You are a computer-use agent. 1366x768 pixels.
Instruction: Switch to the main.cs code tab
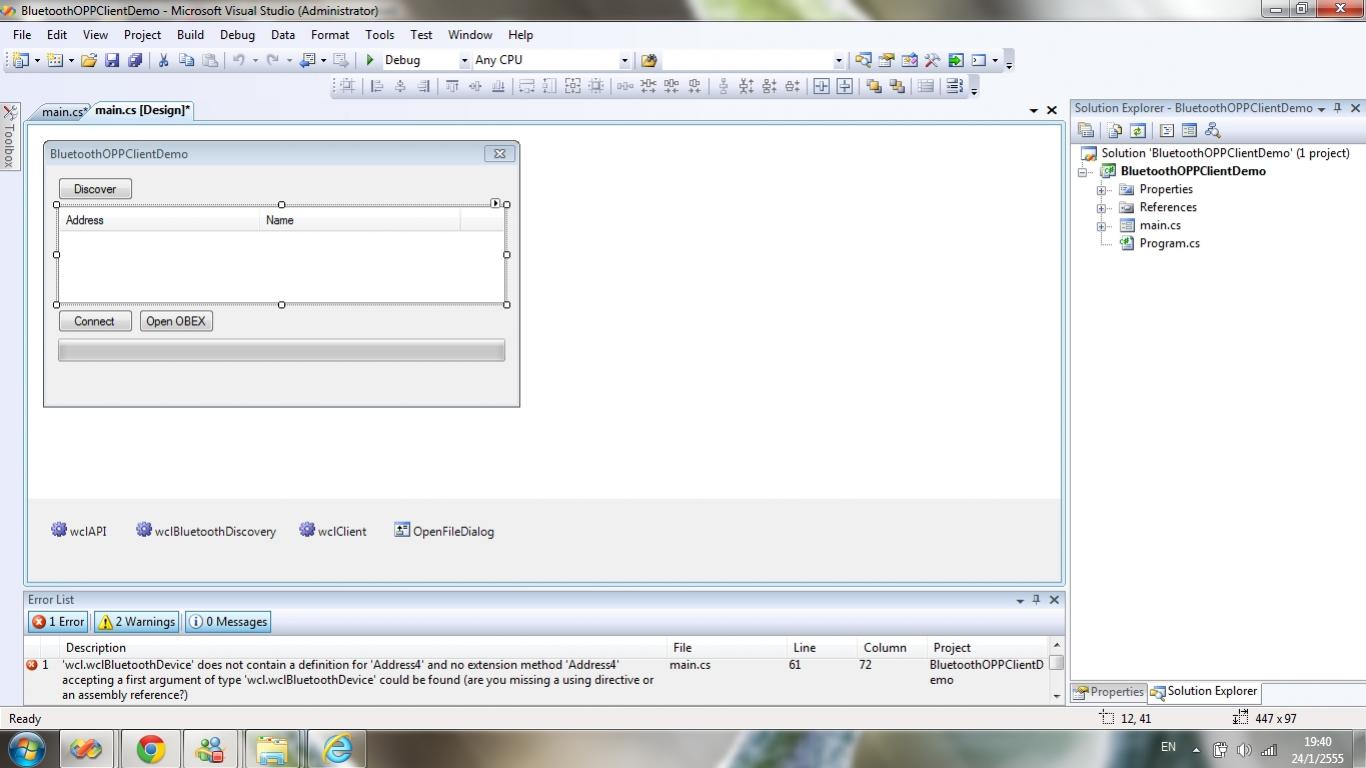click(x=61, y=111)
